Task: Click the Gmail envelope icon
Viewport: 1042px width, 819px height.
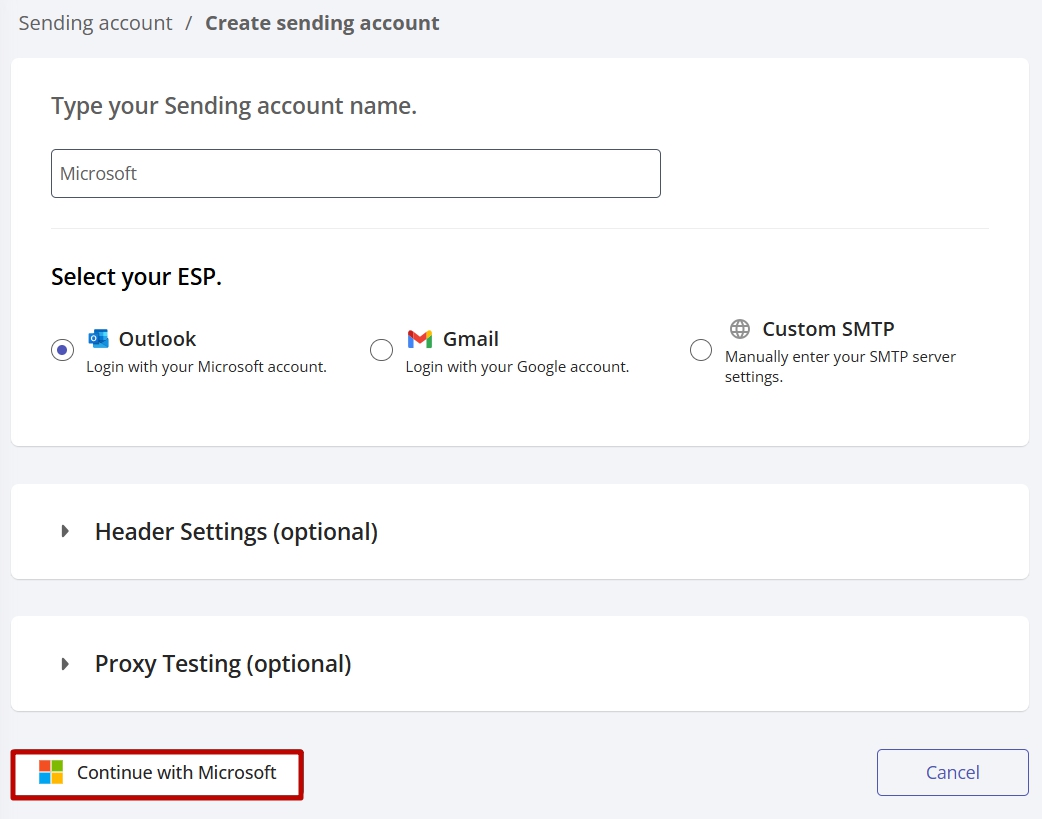Action: tap(420, 339)
